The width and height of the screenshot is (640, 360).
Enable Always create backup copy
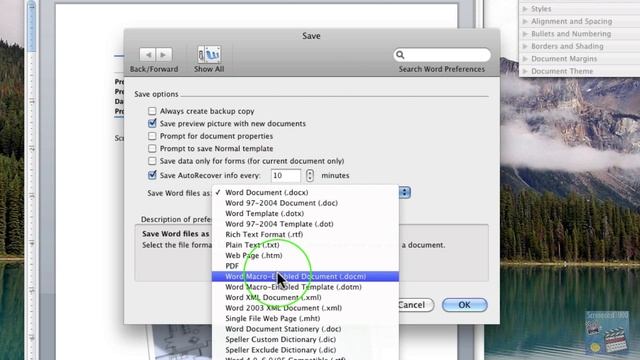pos(152,111)
